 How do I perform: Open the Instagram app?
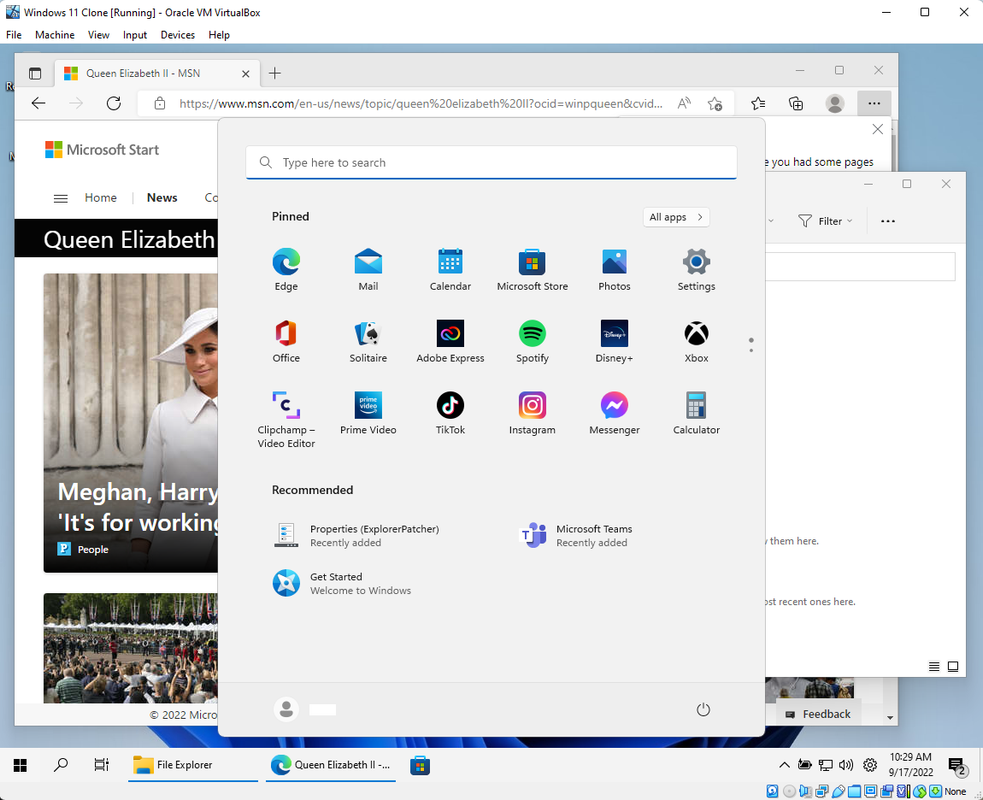tap(532, 414)
